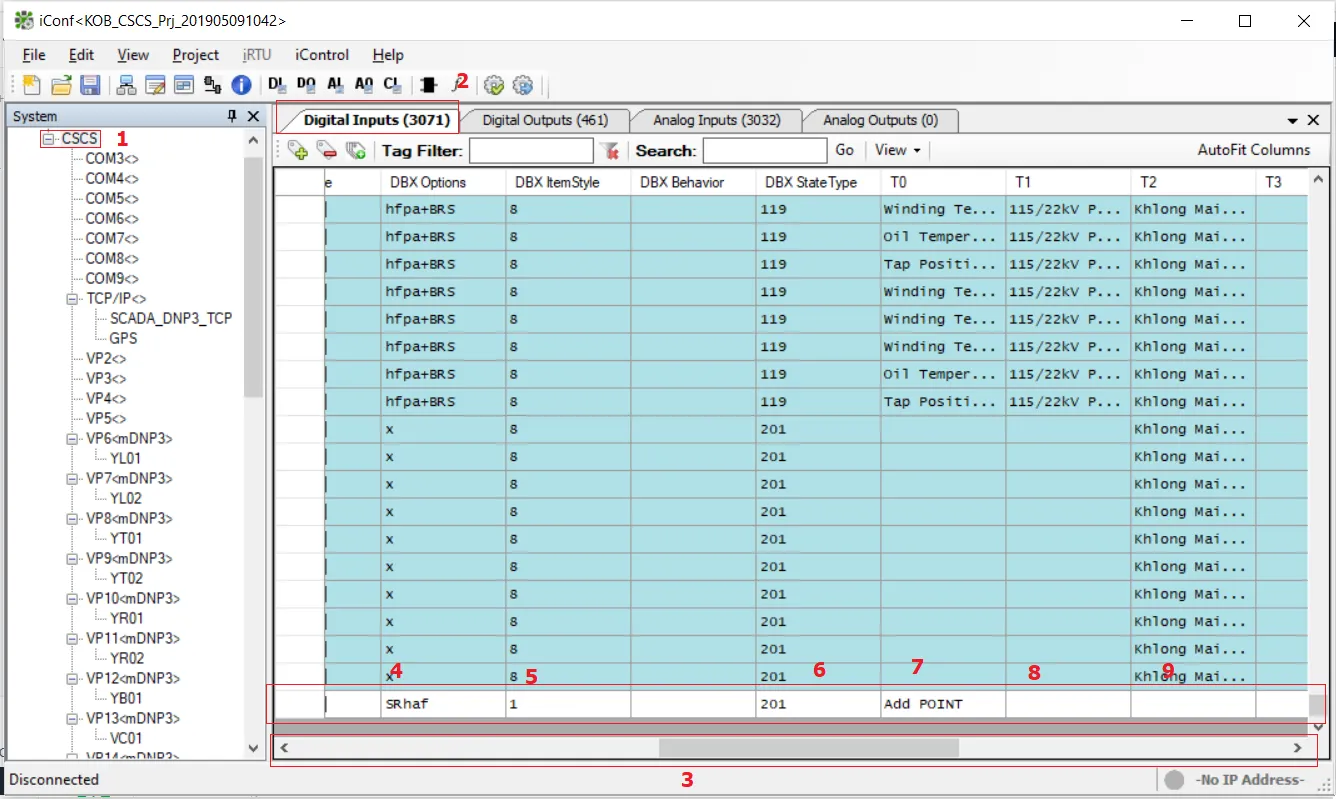
Task: Switch to Analog Inputs (3032) tab
Action: (x=716, y=120)
